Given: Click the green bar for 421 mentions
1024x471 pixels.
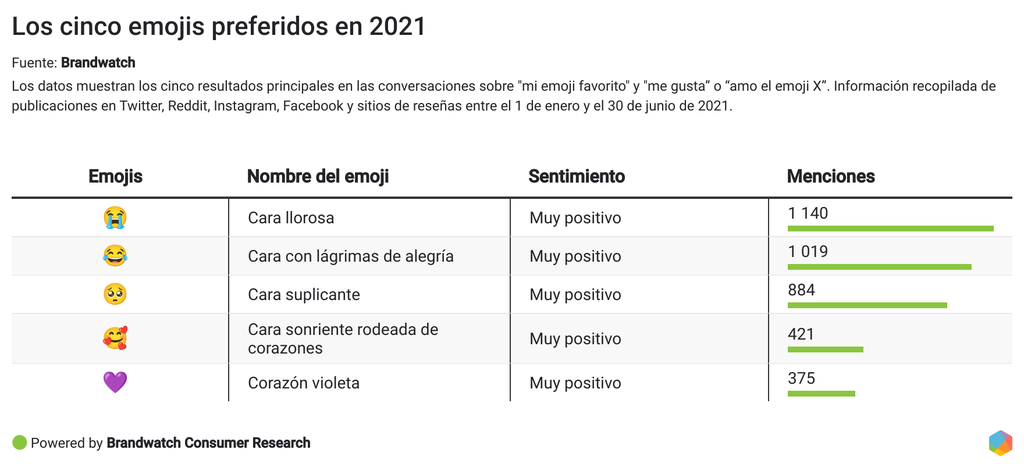Looking at the screenshot, I should tap(825, 349).
